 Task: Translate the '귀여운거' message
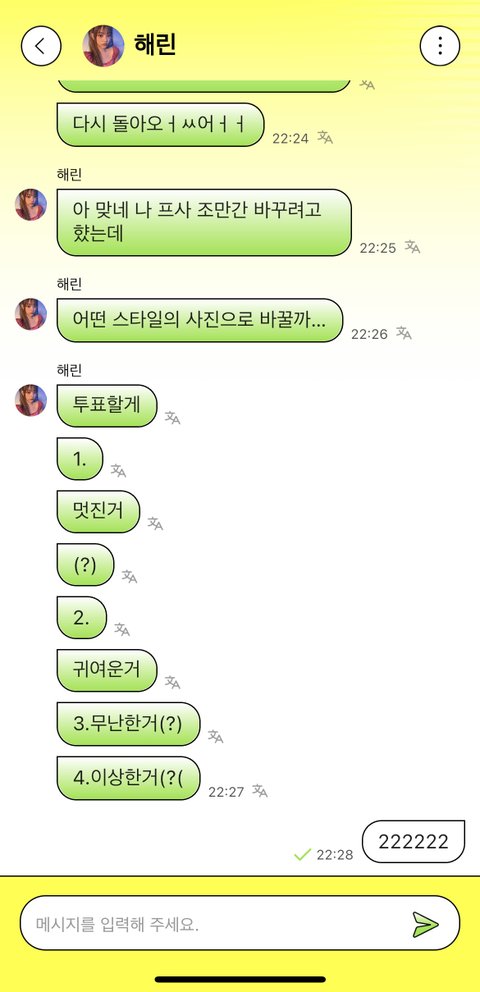click(x=173, y=683)
